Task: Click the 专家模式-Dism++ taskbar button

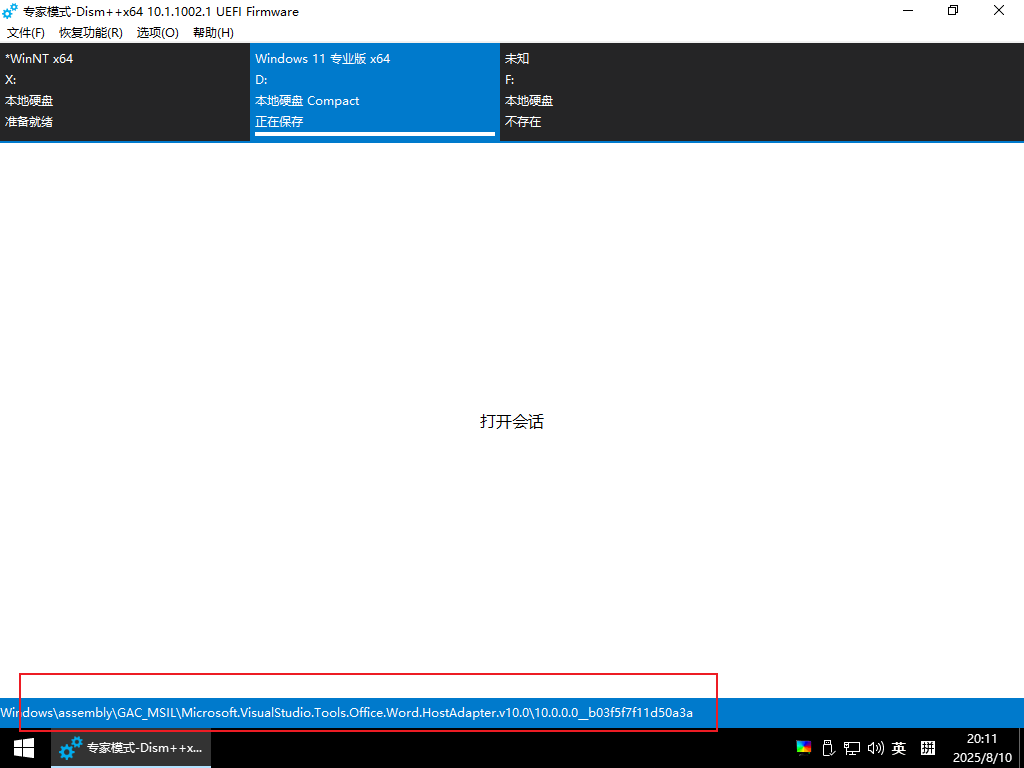Action: (x=131, y=748)
